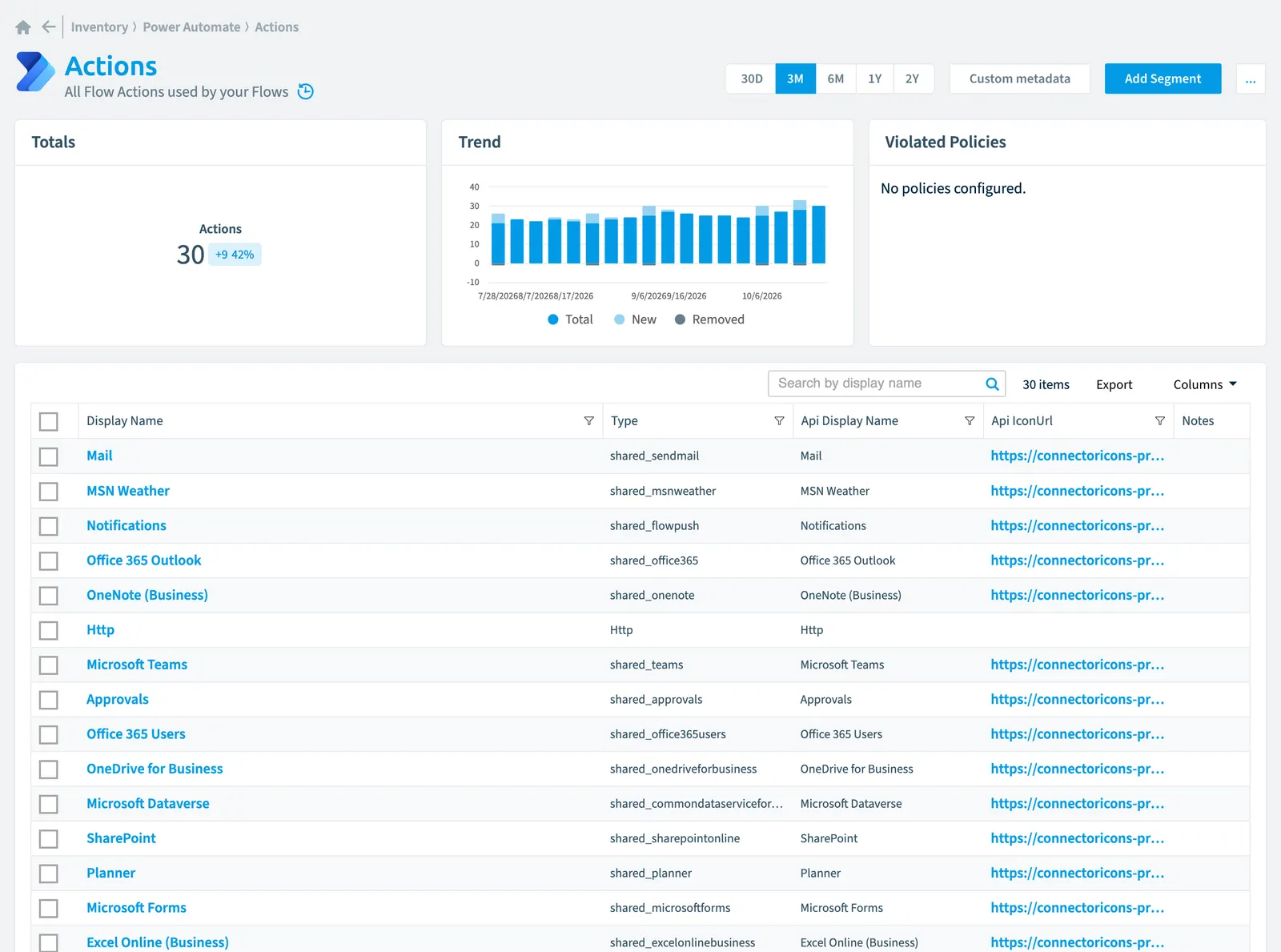Viewport: 1281px width, 952px height.
Task: Toggle Removed series in Trend legend
Action: [709, 319]
